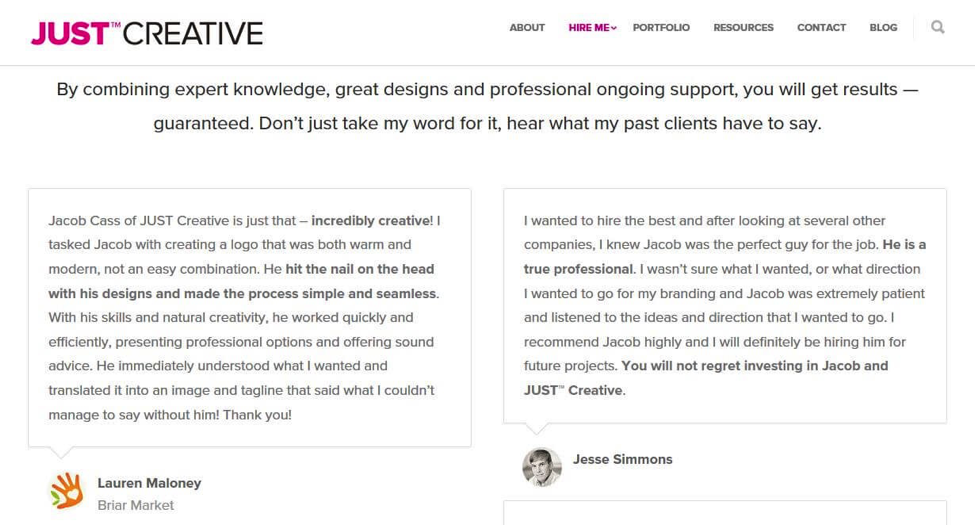Go to the Contact page

821,27
